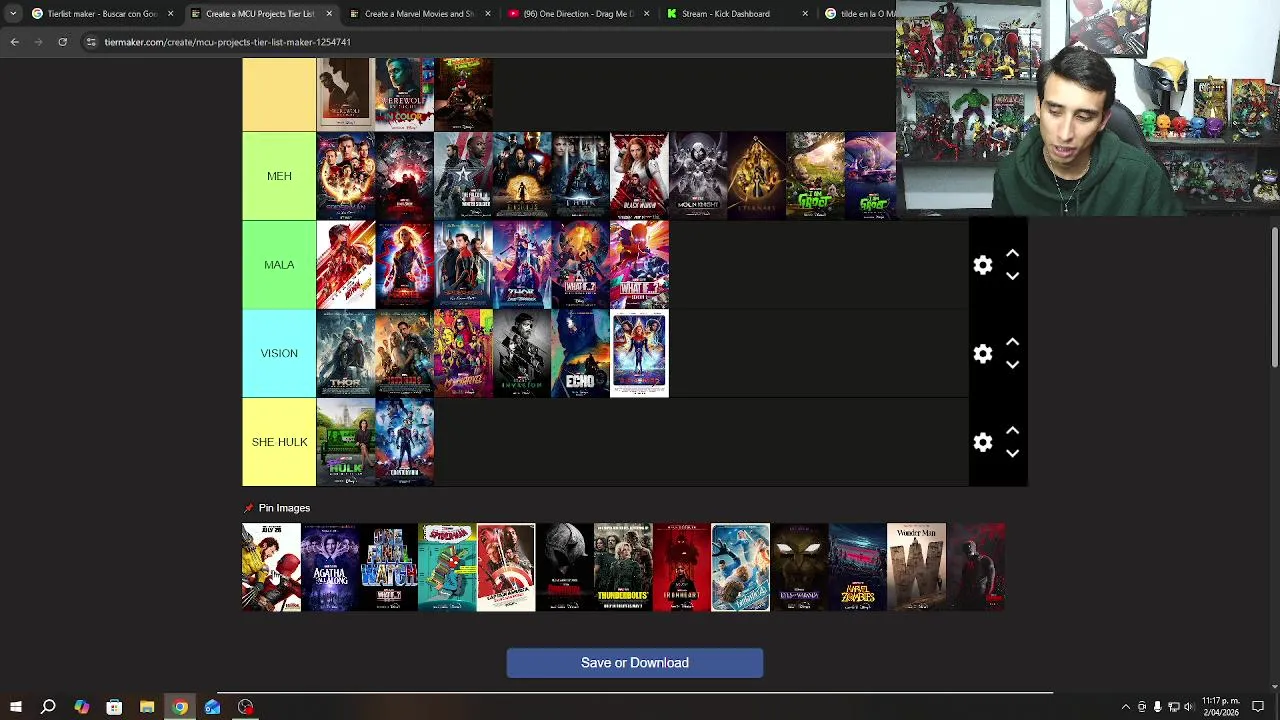Close the Kick Dashboard tab
The image size is (1280, 720).
(x=805, y=14)
